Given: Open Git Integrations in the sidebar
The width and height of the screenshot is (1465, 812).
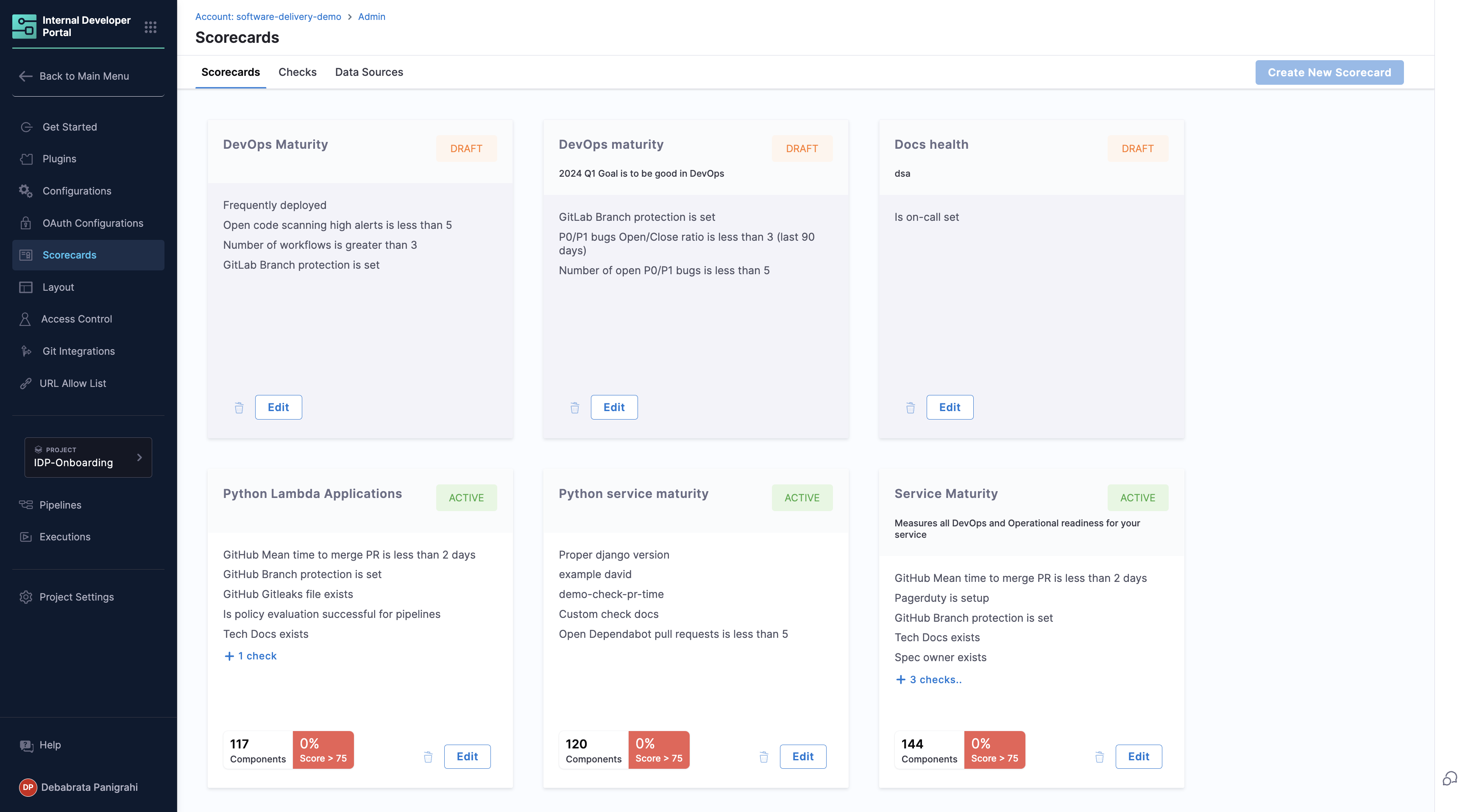Looking at the screenshot, I should click(78, 351).
